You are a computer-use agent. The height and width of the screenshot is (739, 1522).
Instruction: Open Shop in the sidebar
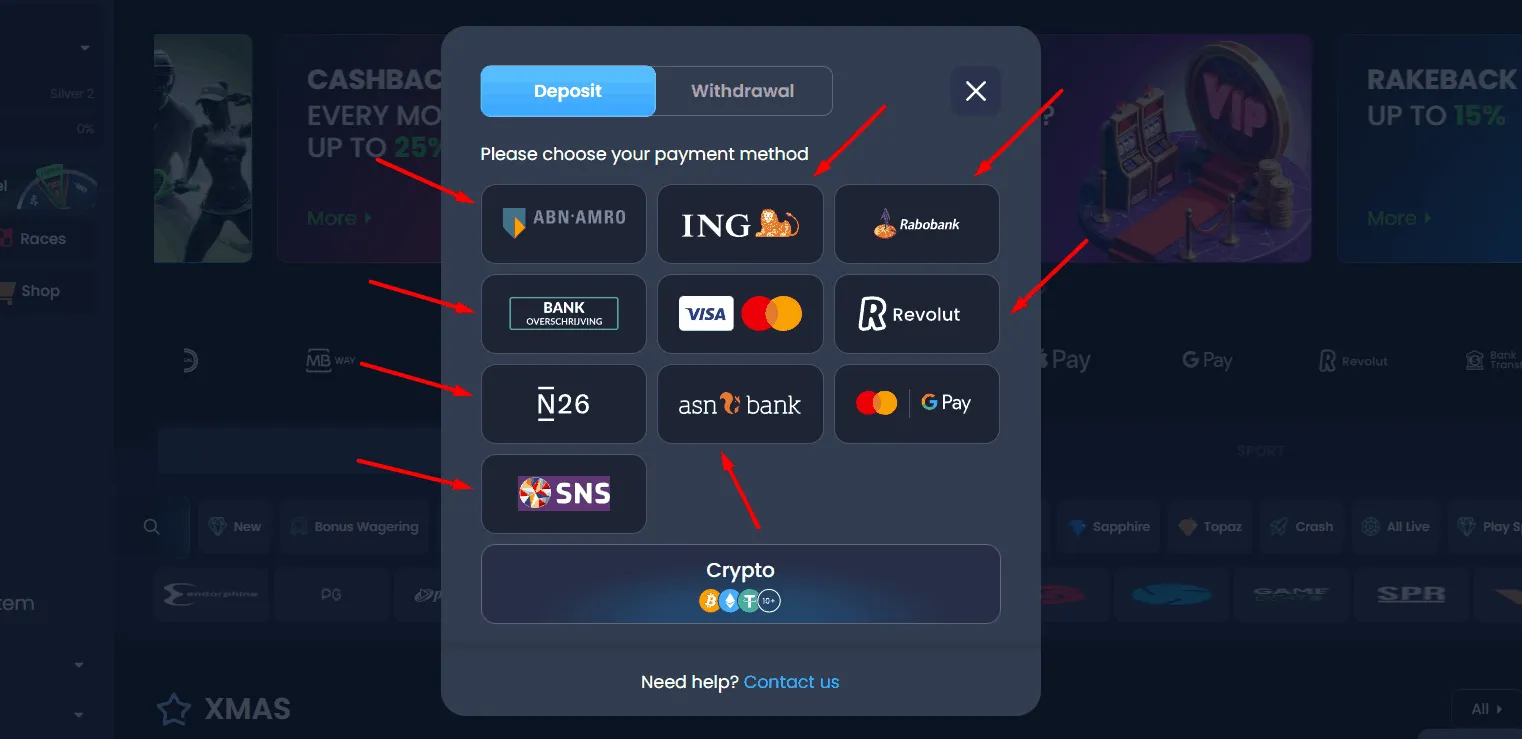[x=40, y=291]
